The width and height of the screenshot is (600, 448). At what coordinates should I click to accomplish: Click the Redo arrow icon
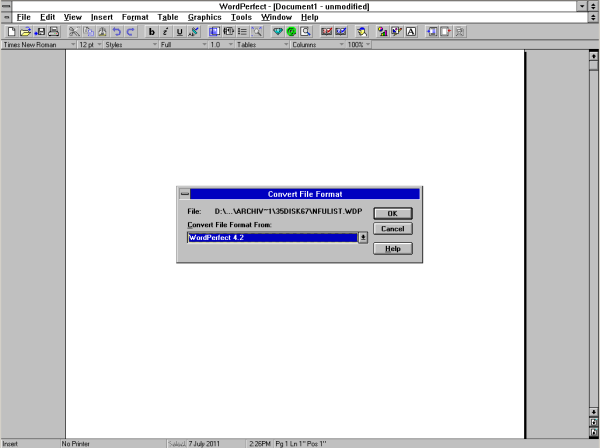tap(131, 32)
